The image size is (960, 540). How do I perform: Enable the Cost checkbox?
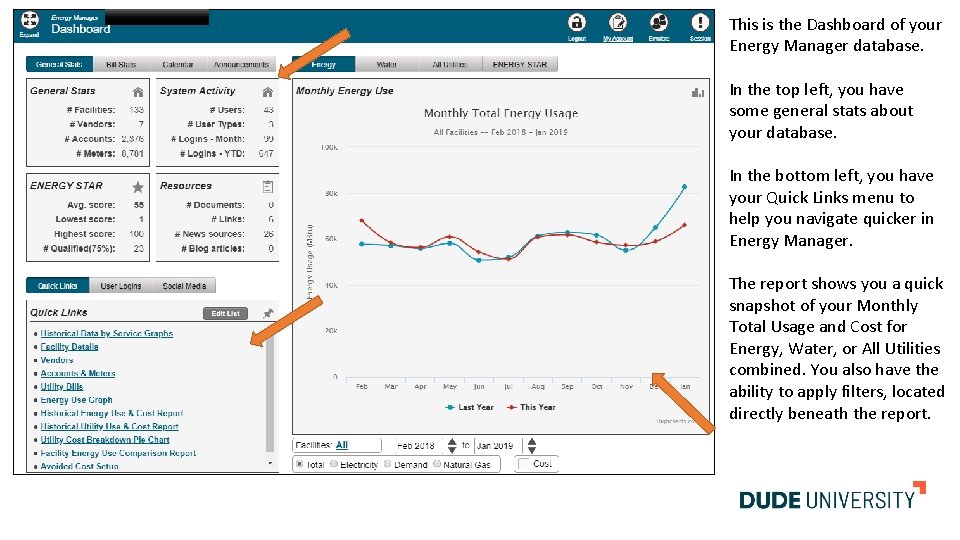pos(523,464)
